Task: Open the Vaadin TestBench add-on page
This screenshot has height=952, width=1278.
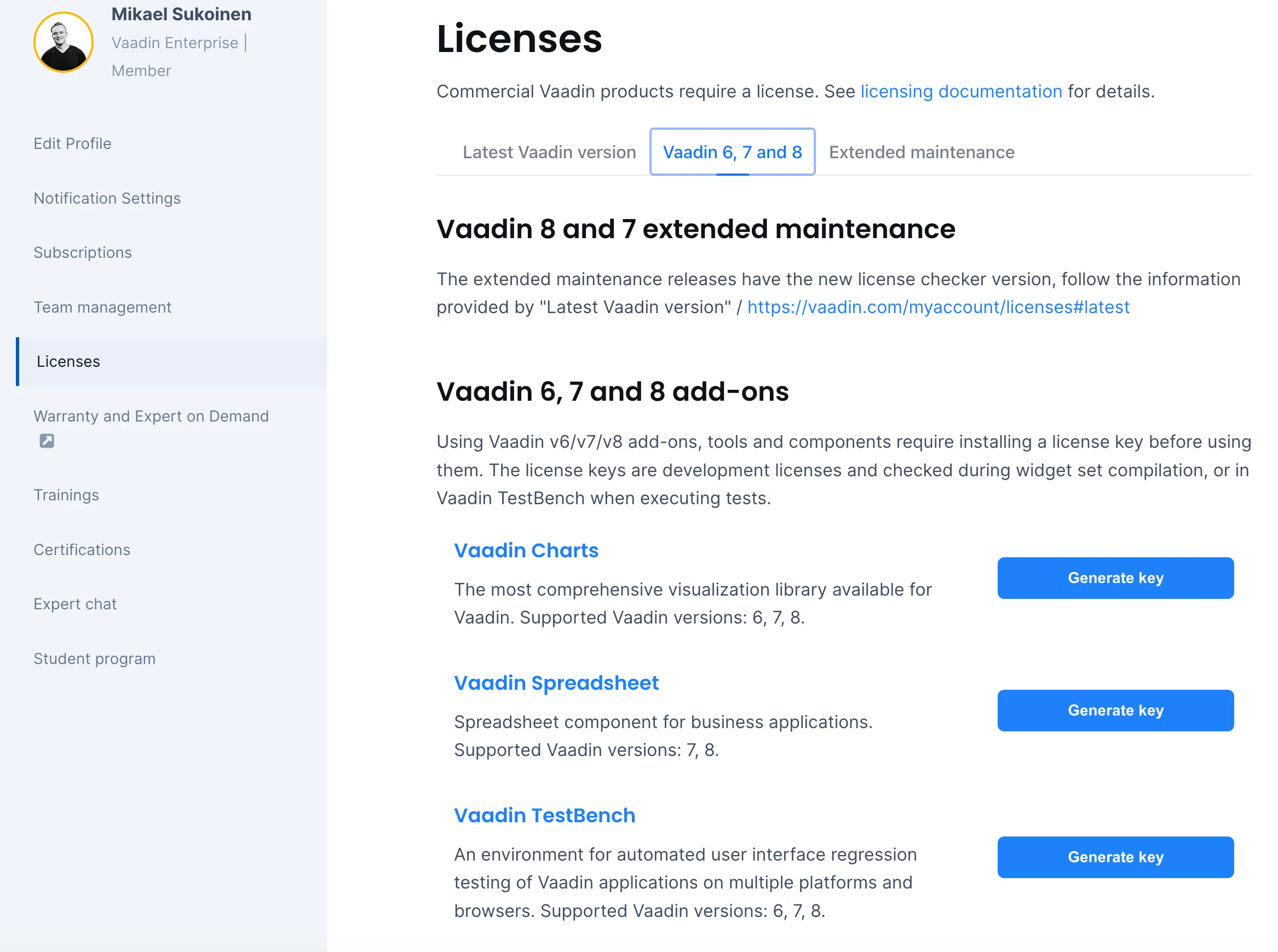Action: click(x=544, y=815)
